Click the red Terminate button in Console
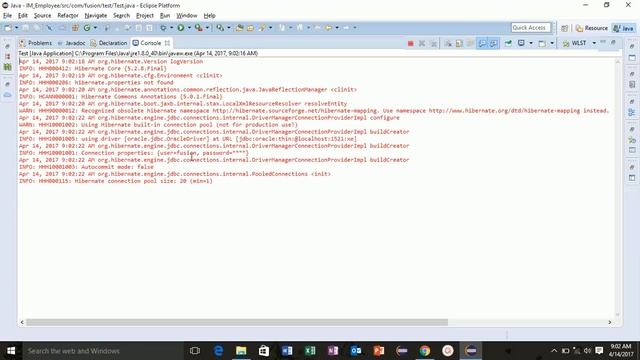The image size is (640, 360). pyautogui.click(x=411, y=43)
